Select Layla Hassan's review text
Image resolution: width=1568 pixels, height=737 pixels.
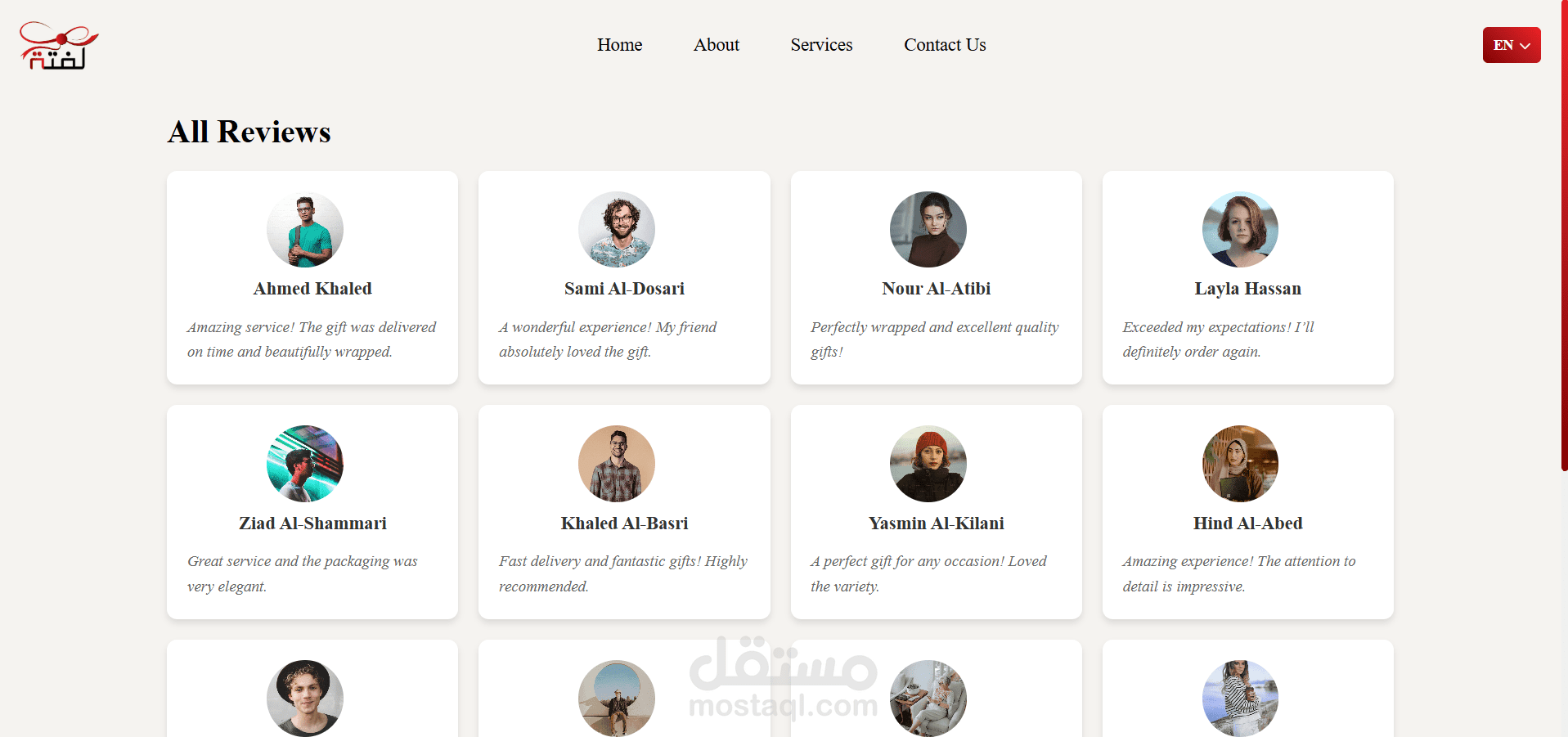click(1219, 339)
